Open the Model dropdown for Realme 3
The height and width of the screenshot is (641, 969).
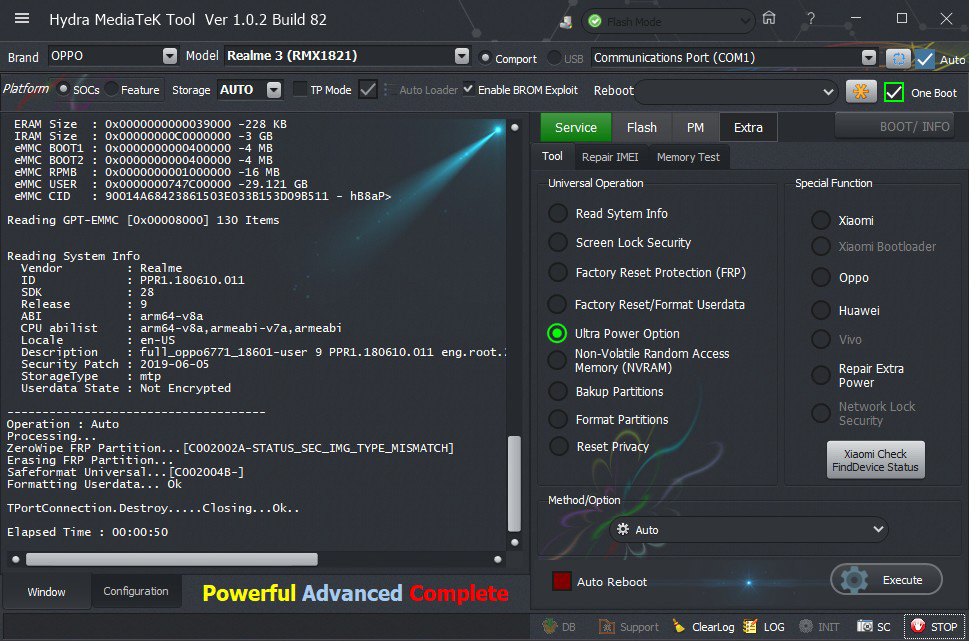(x=461, y=57)
